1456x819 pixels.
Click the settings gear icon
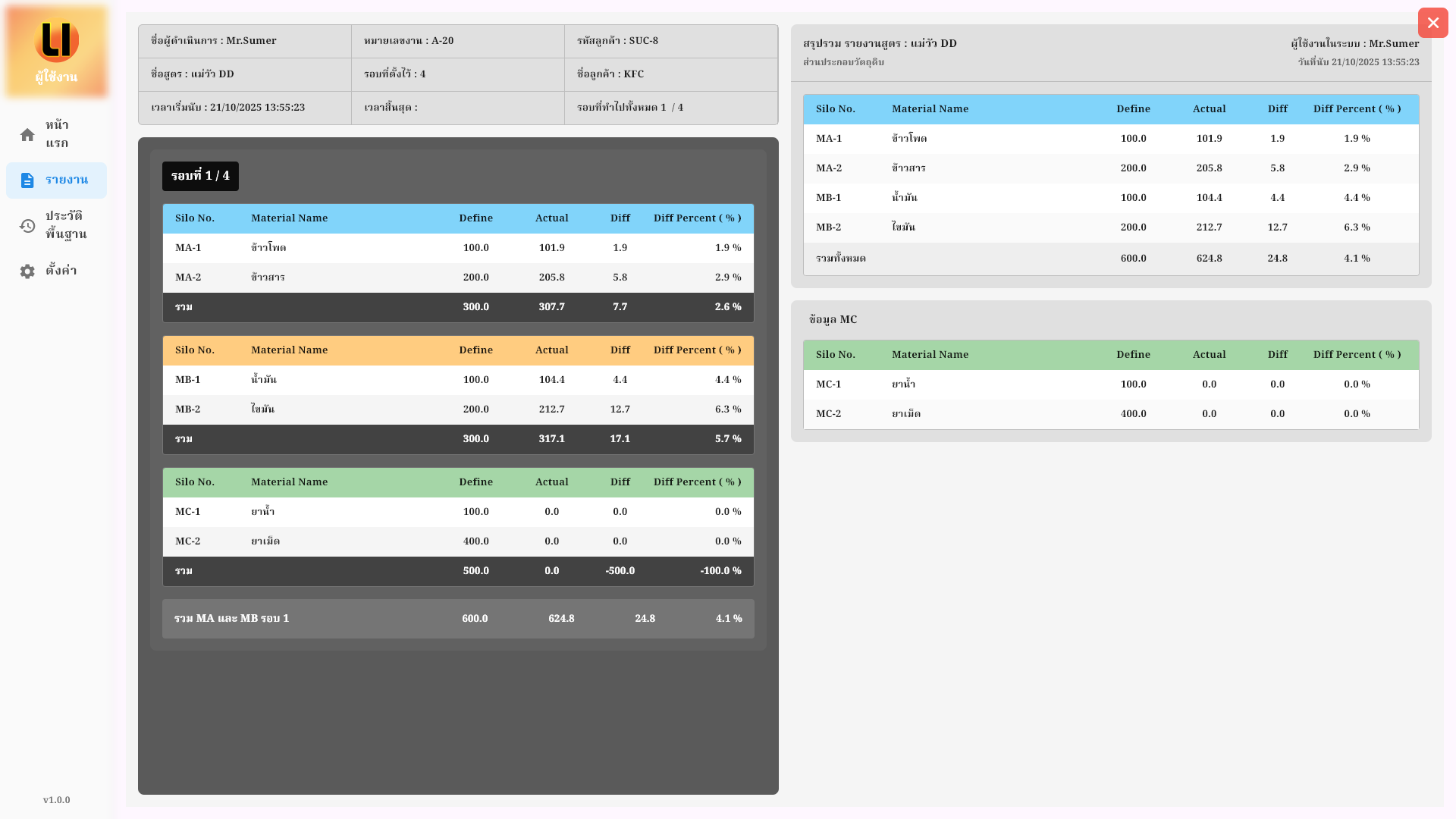(x=27, y=271)
